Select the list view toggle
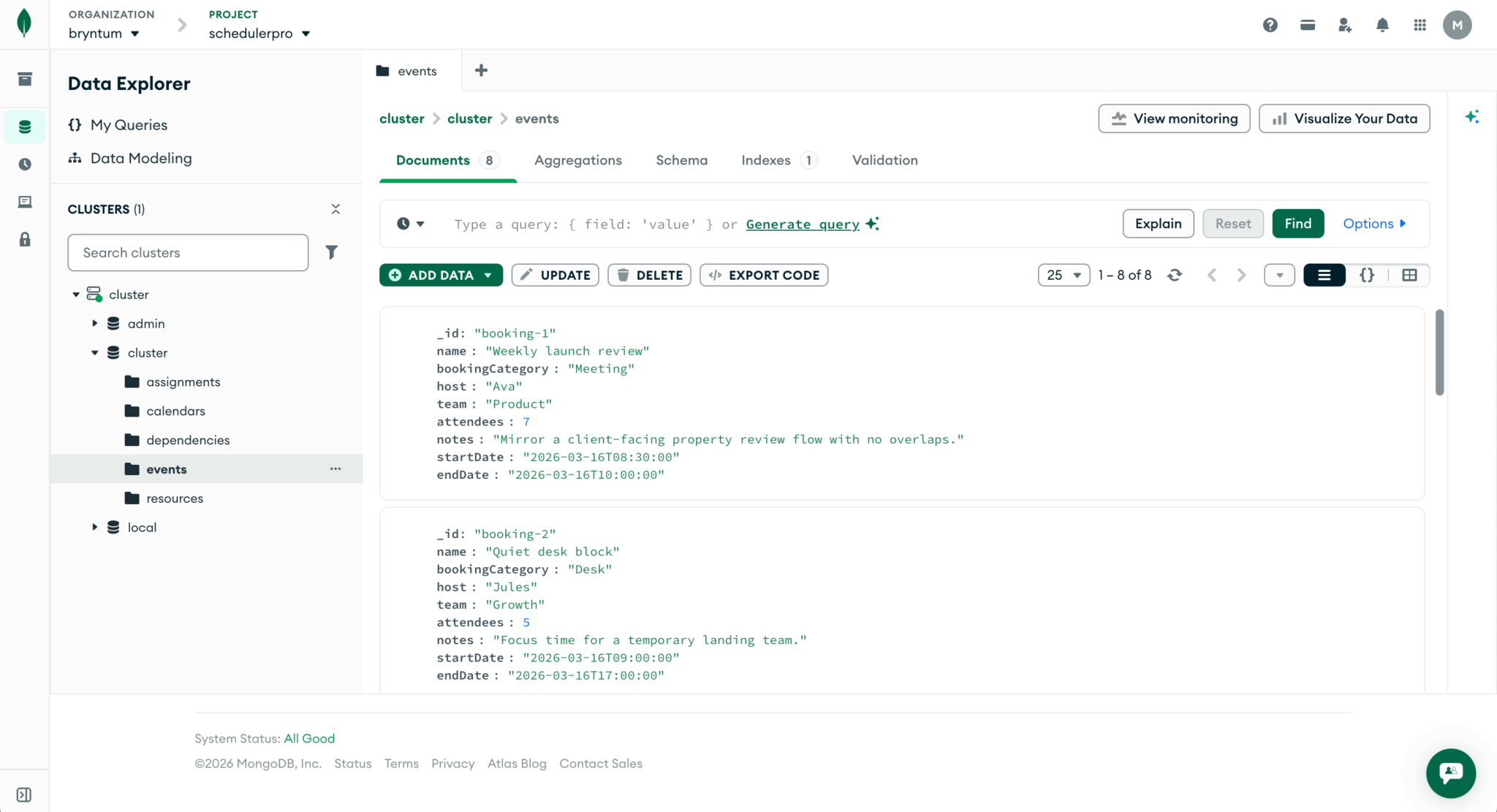 click(x=1324, y=275)
